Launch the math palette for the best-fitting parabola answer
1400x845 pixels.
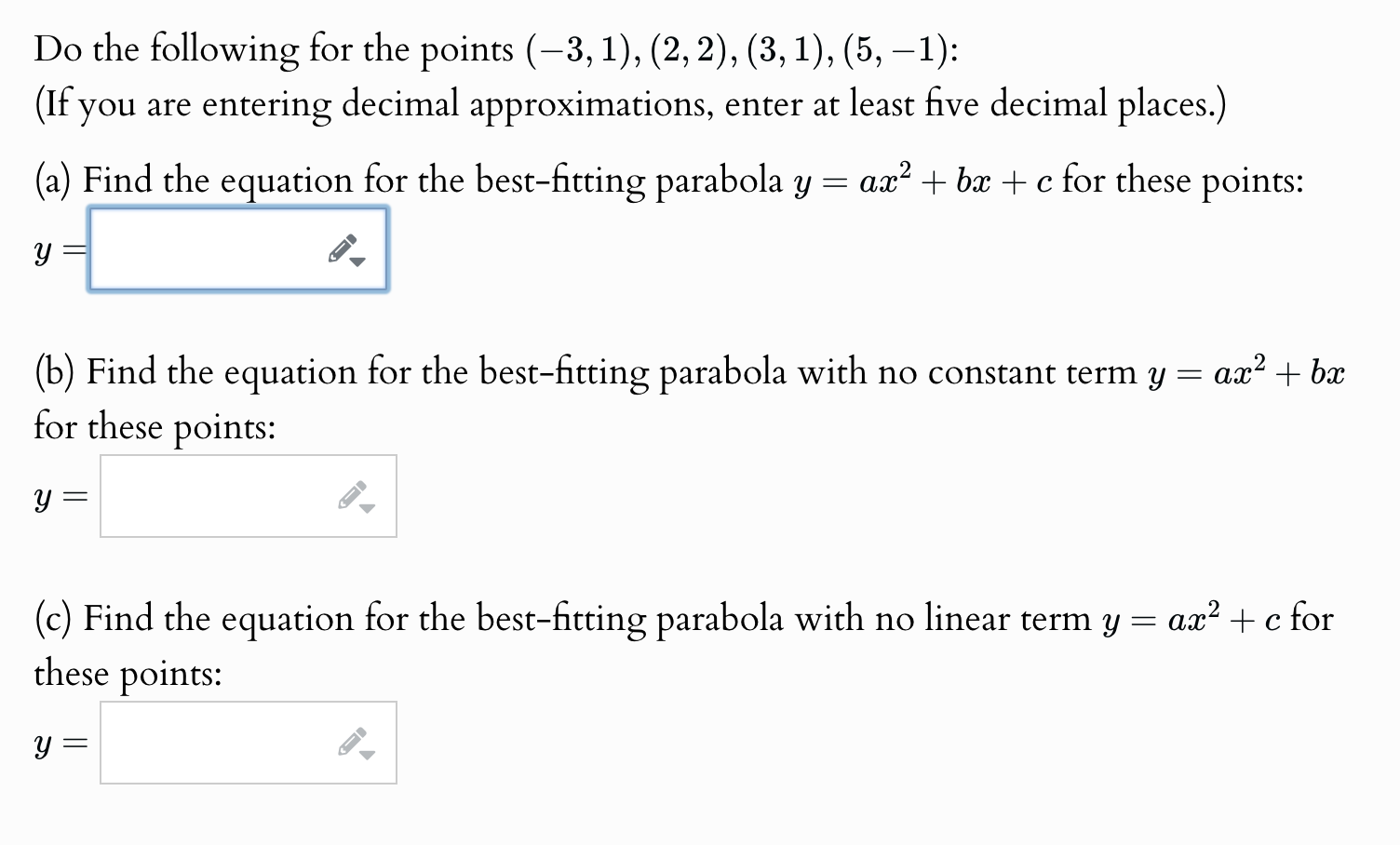tap(341, 248)
